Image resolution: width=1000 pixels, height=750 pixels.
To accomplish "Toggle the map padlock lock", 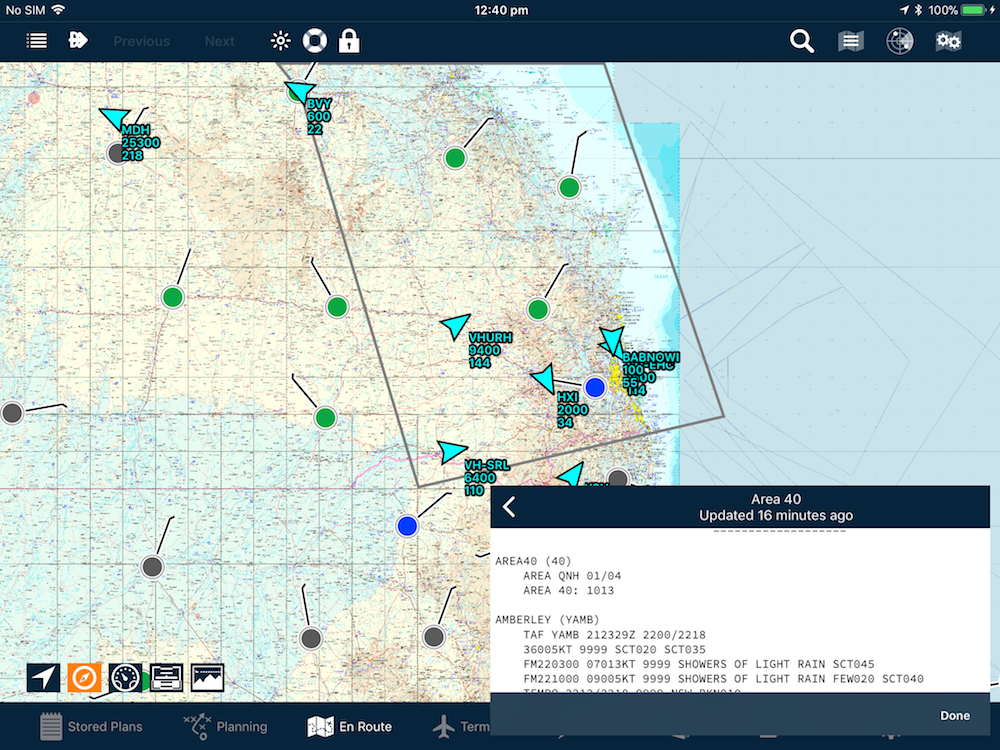I will [349, 41].
